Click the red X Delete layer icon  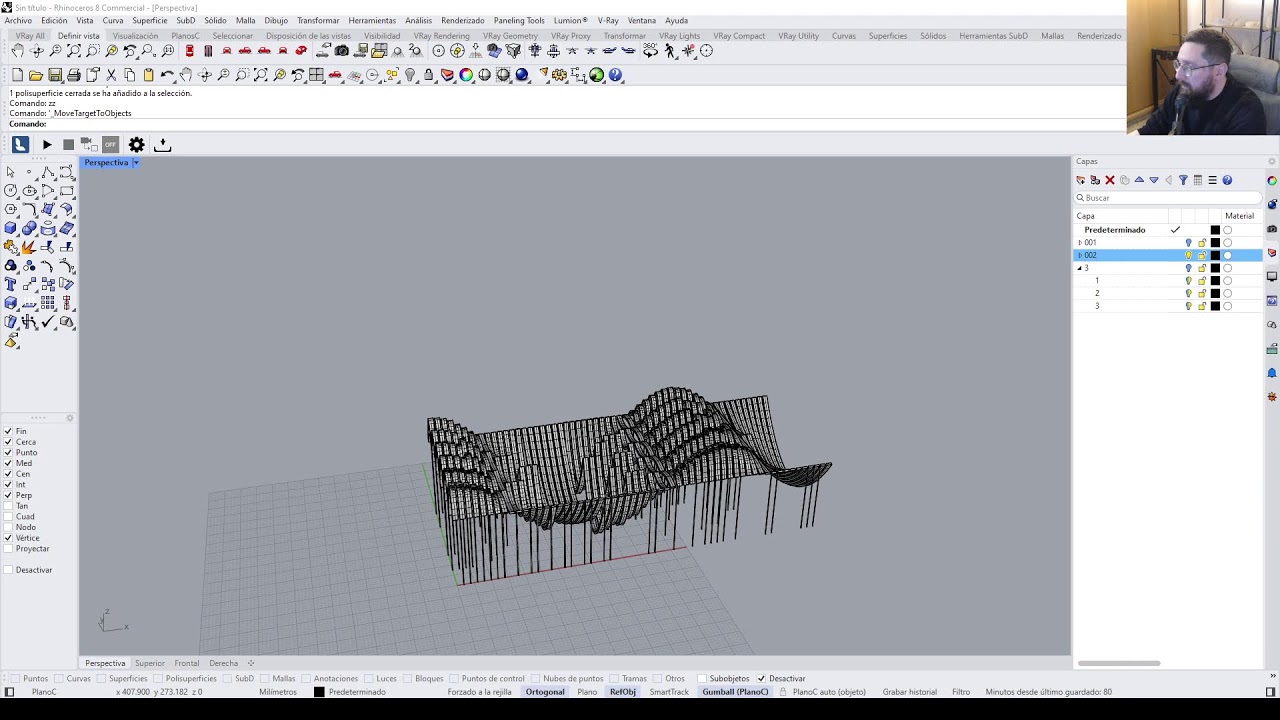pyautogui.click(x=1110, y=180)
